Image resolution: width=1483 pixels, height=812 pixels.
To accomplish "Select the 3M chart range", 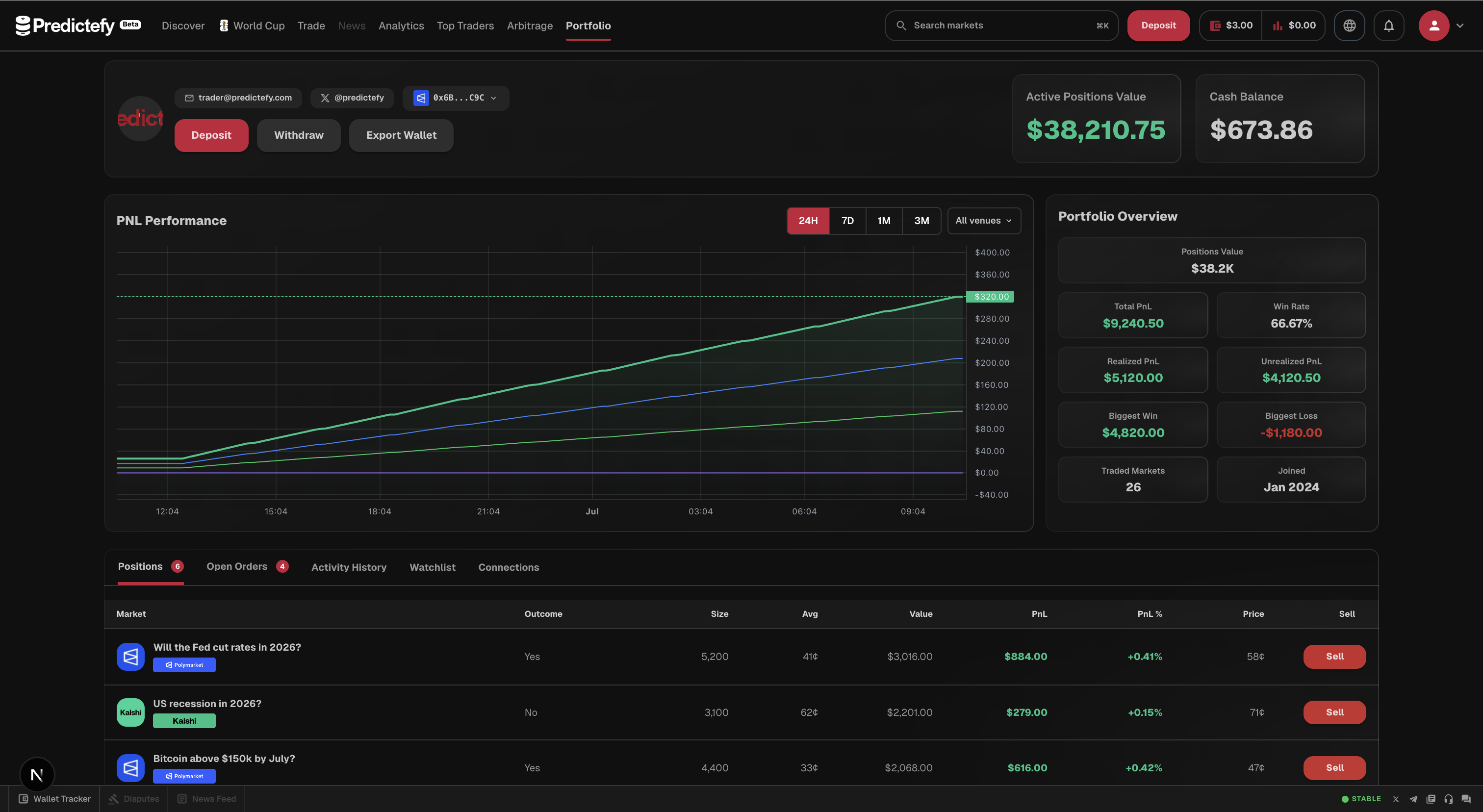I will click(921, 221).
